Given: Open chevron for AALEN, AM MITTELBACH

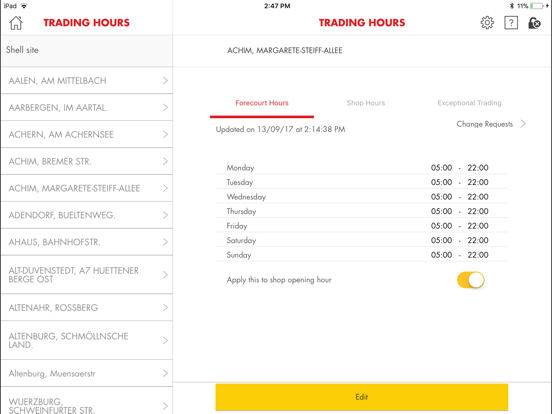Looking at the screenshot, I should point(165,81).
